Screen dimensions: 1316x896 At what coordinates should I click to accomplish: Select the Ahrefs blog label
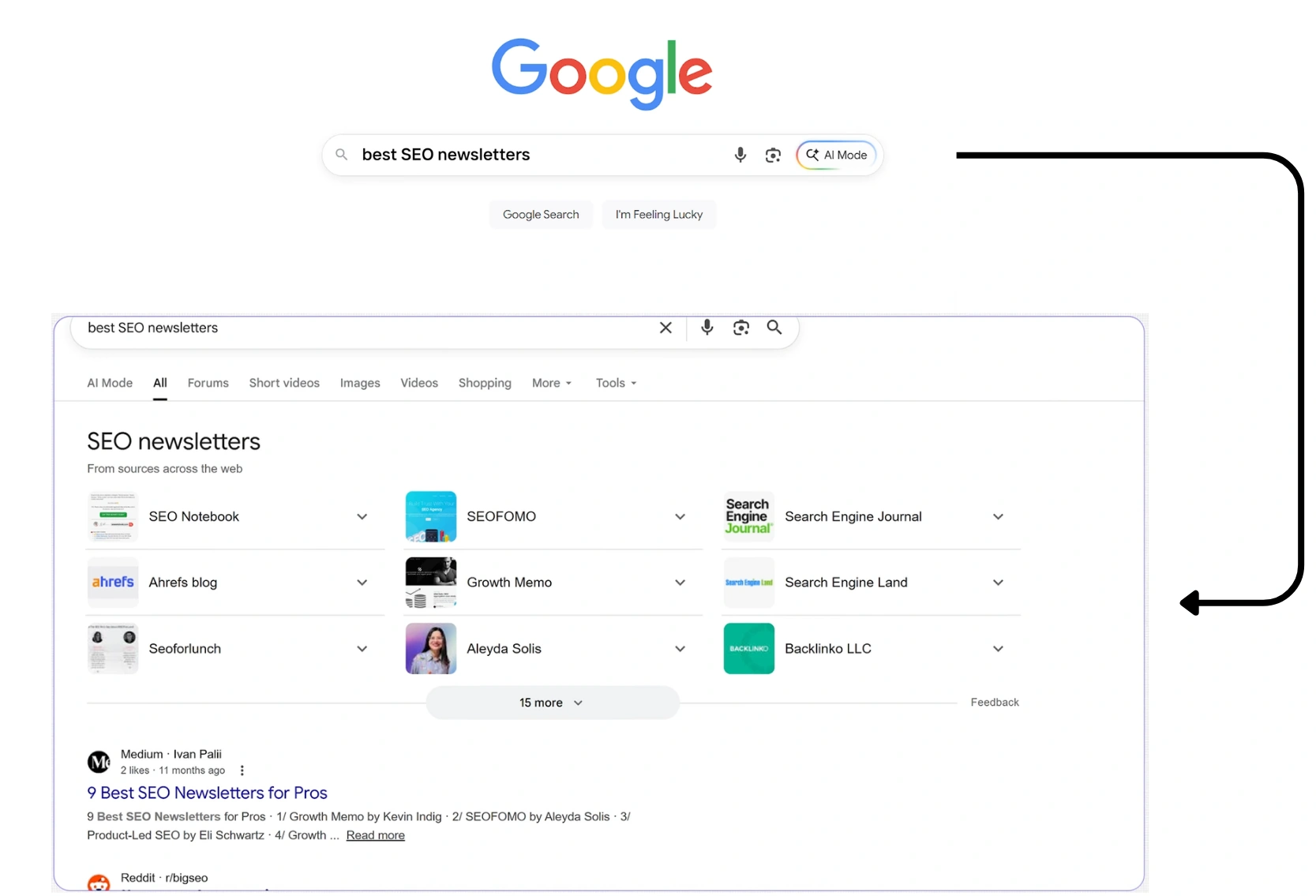pos(183,583)
